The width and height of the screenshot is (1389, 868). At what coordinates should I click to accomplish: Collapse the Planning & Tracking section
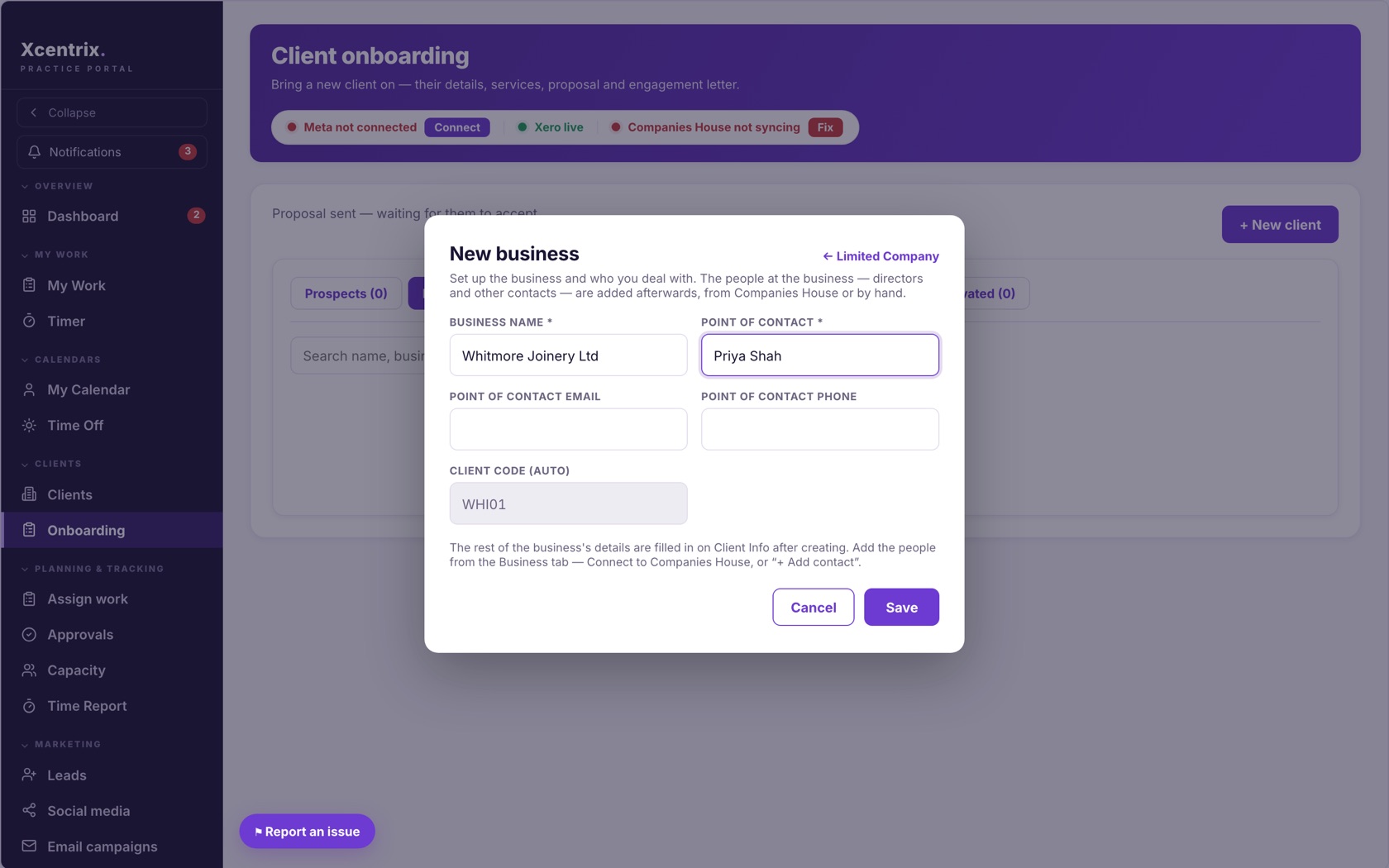click(x=93, y=569)
